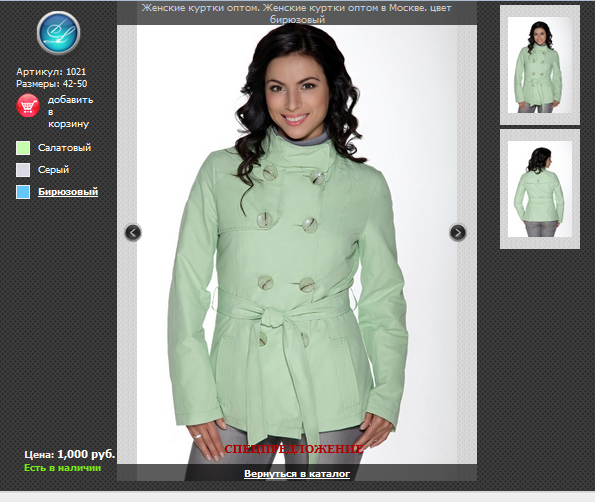This screenshot has width=595, height=502.
Task: Click the Артикул: 1021 label
Action: point(51,72)
